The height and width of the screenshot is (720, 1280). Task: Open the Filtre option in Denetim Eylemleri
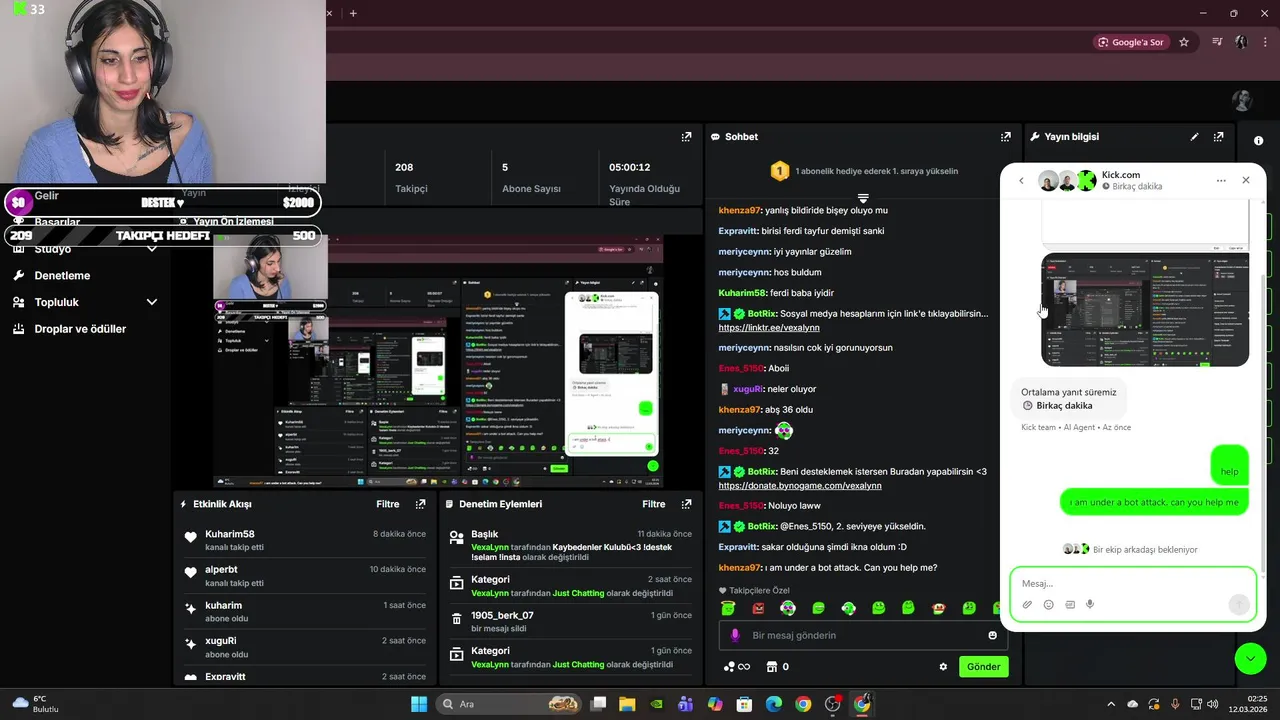coord(653,504)
